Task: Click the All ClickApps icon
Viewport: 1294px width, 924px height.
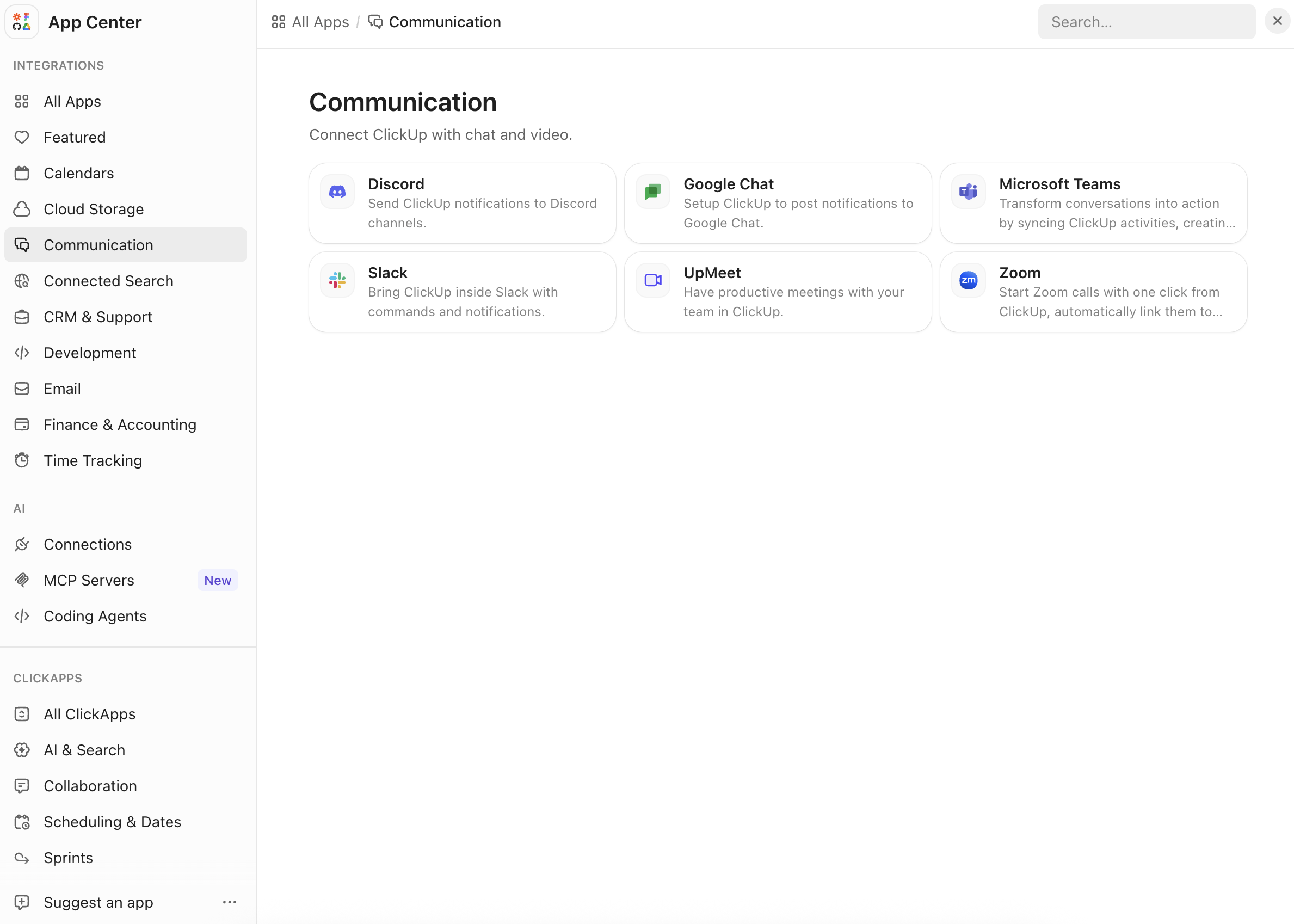Action: 22,713
